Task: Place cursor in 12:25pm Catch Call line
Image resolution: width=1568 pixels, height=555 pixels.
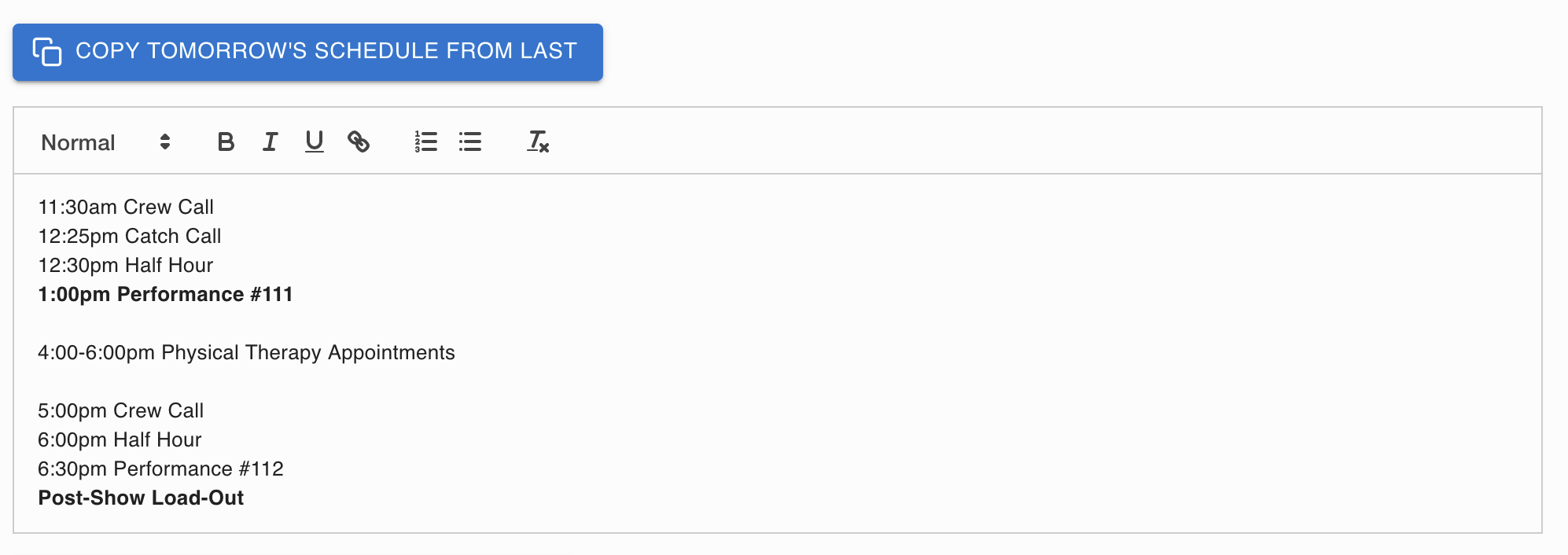Action: click(x=130, y=236)
